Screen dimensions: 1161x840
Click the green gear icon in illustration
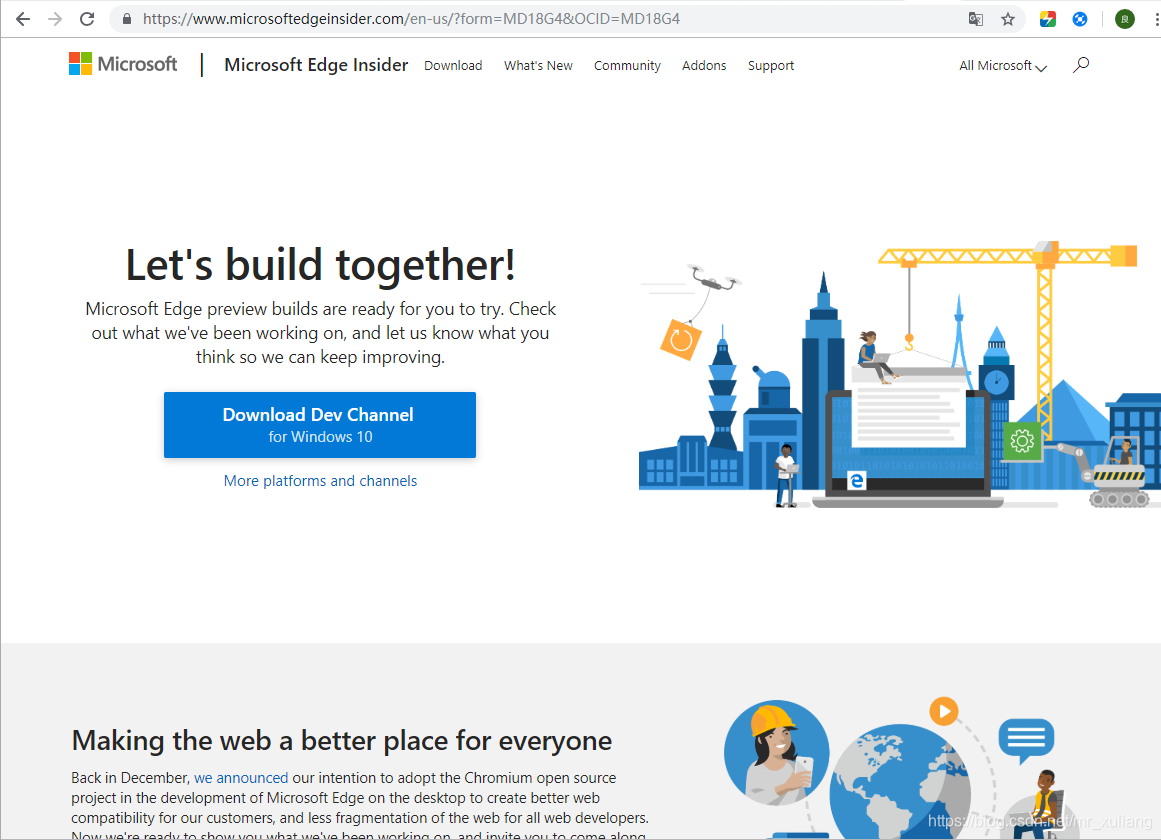click(x=1023, y=441)
